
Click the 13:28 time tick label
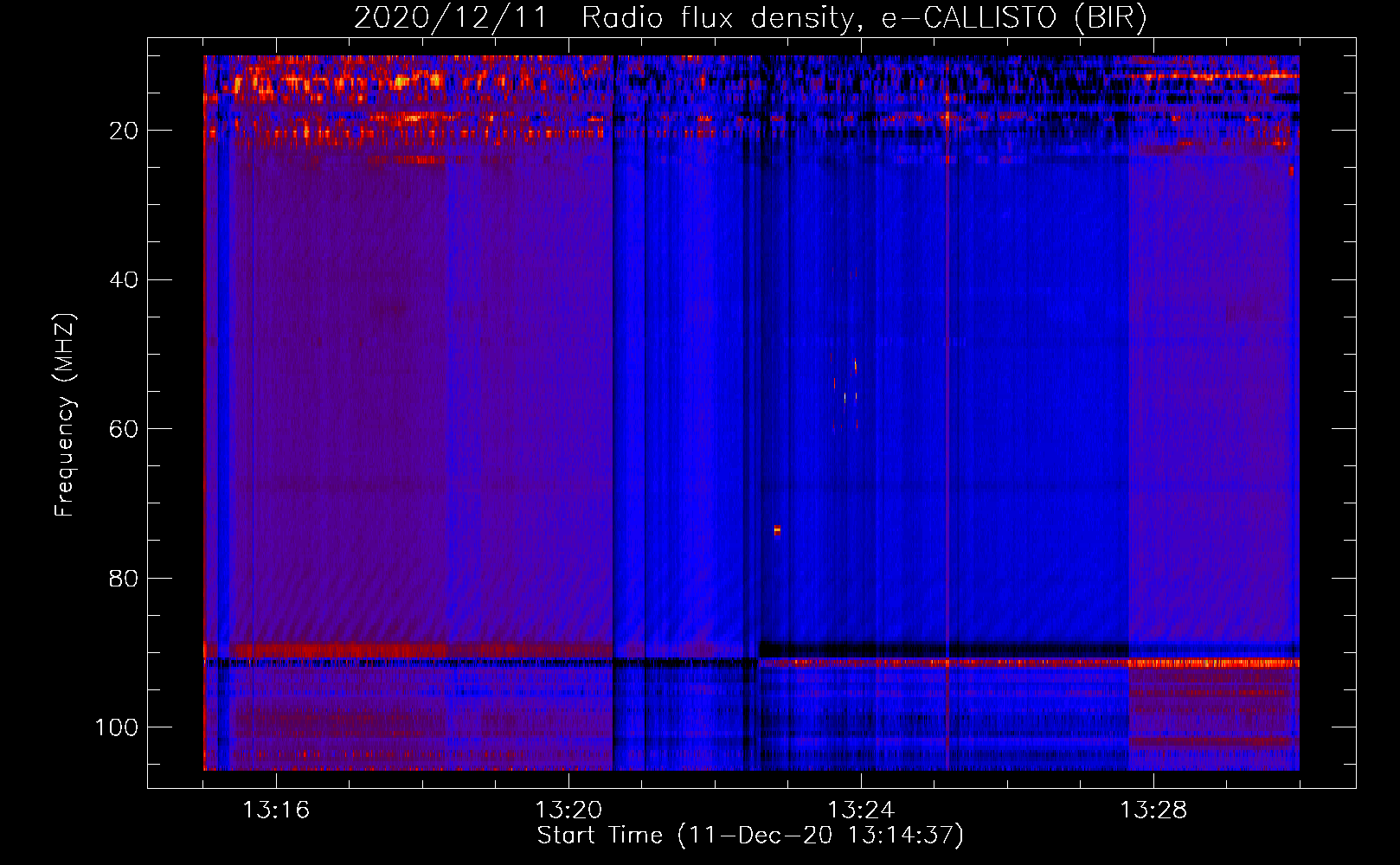[1153, 811]
